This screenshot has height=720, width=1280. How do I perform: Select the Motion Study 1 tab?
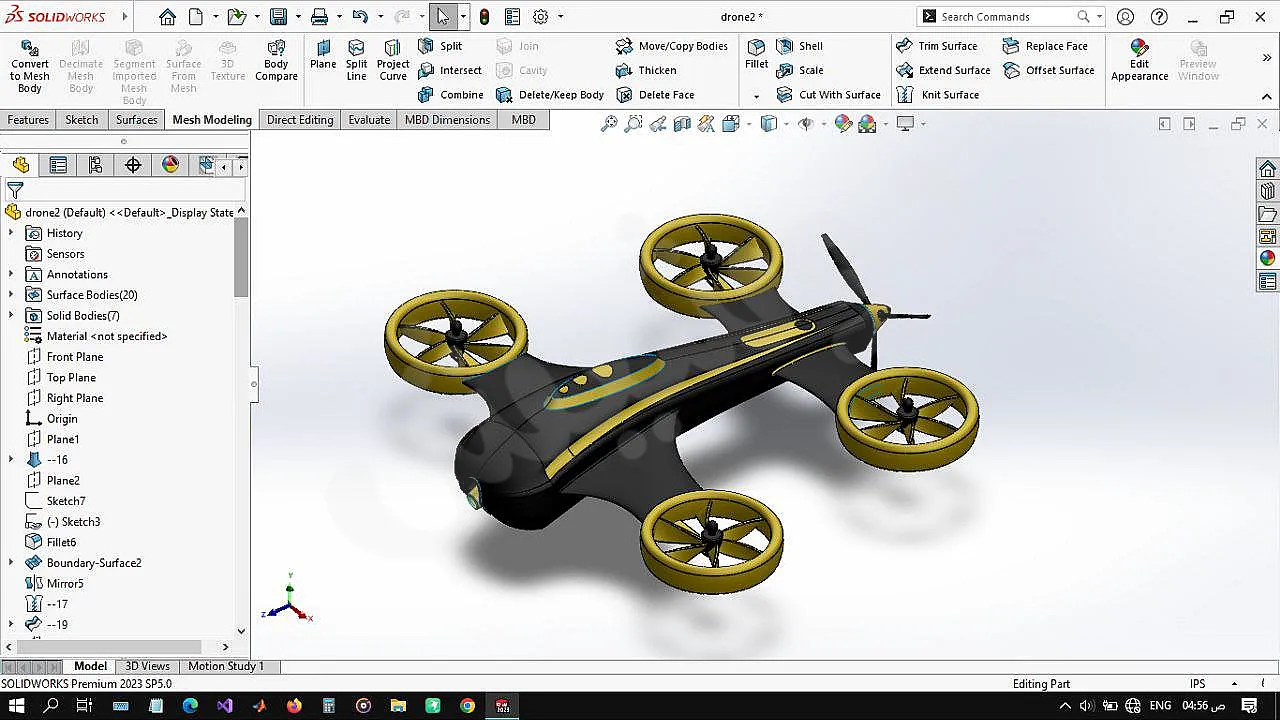point(226,666)
